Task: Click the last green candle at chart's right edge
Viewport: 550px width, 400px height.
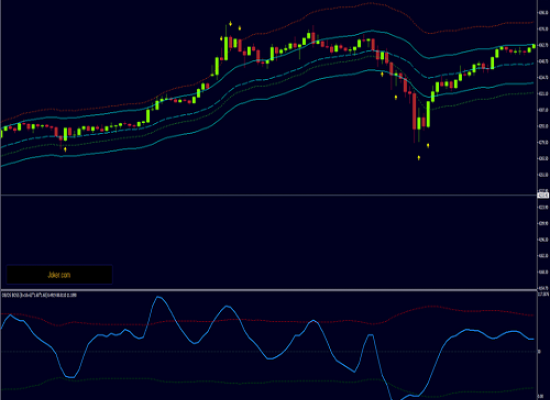Action: pyautogui.click(x=534, y=46)
